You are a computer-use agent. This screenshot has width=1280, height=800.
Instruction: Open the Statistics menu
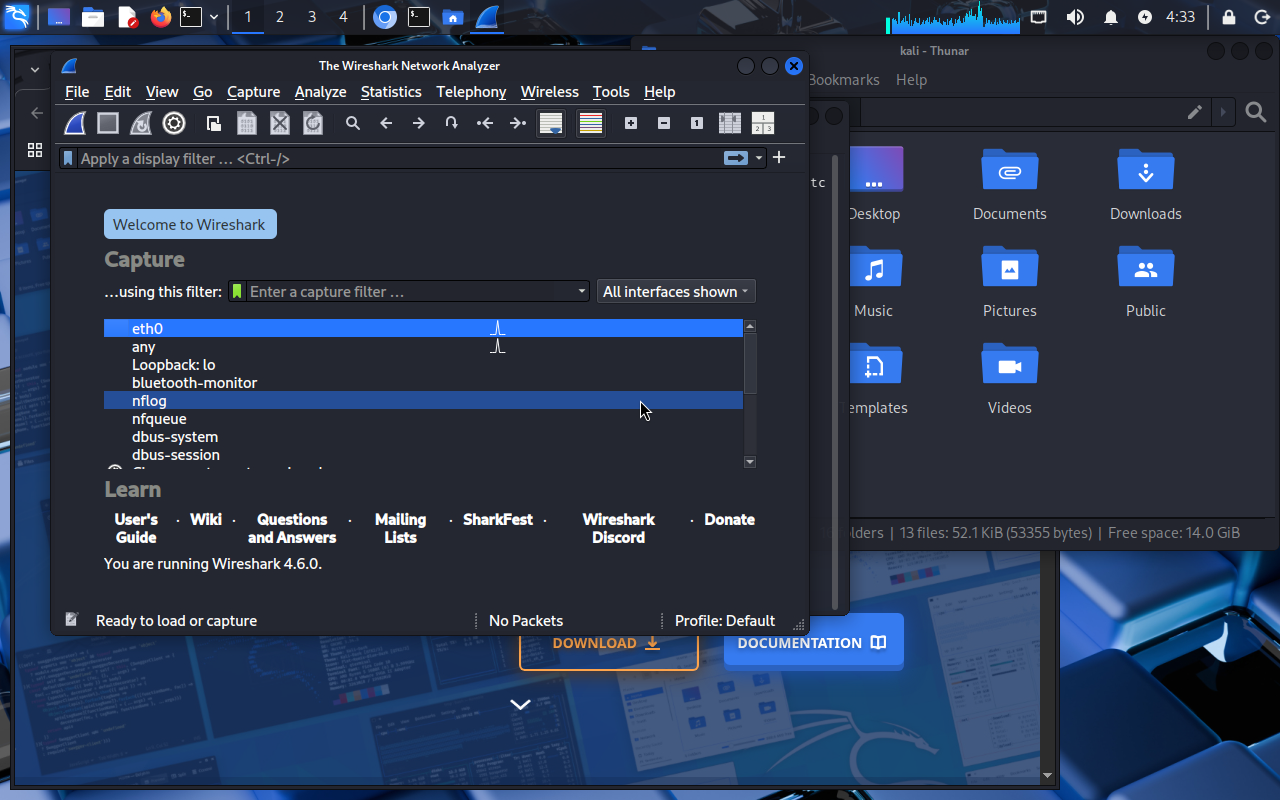[390, 91]
